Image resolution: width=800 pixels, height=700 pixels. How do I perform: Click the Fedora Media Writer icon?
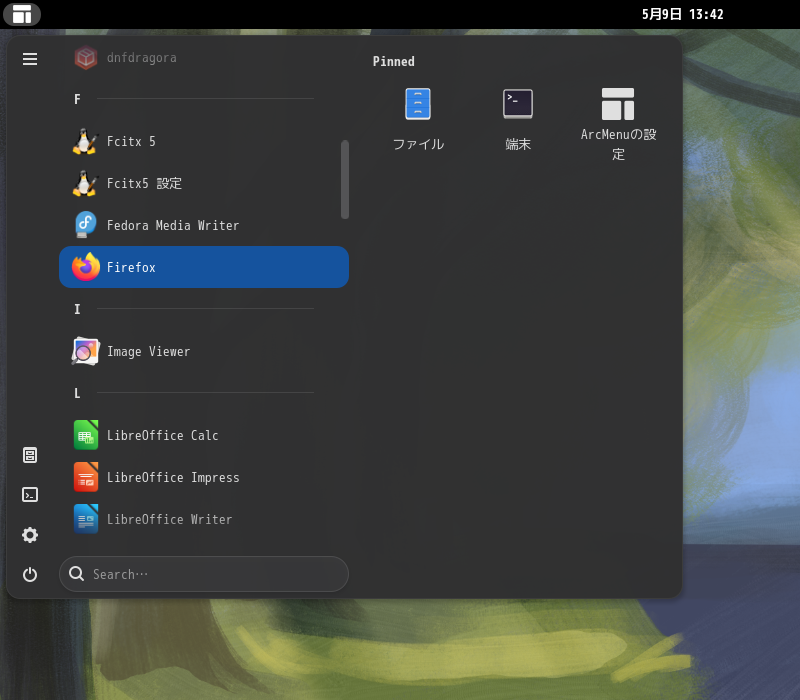pos(86,226)
